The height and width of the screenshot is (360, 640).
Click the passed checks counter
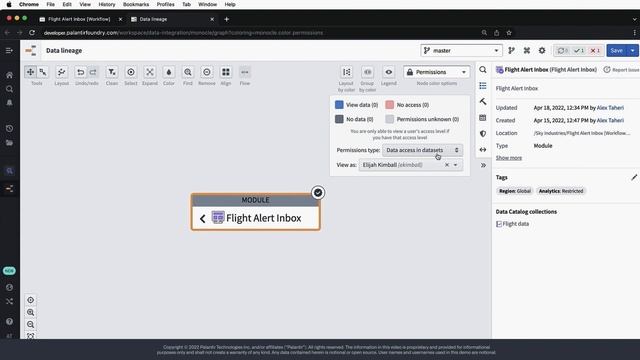[x=579, y=51]
